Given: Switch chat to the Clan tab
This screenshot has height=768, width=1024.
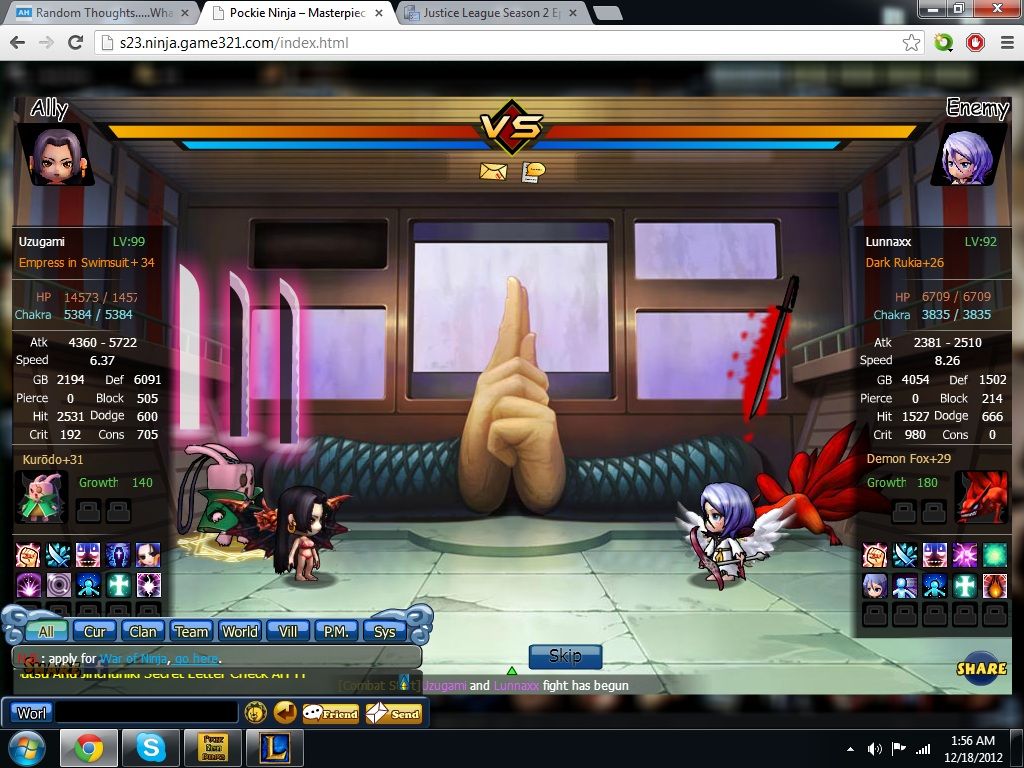Looking at the screenshot, I should tap(142, 632).
